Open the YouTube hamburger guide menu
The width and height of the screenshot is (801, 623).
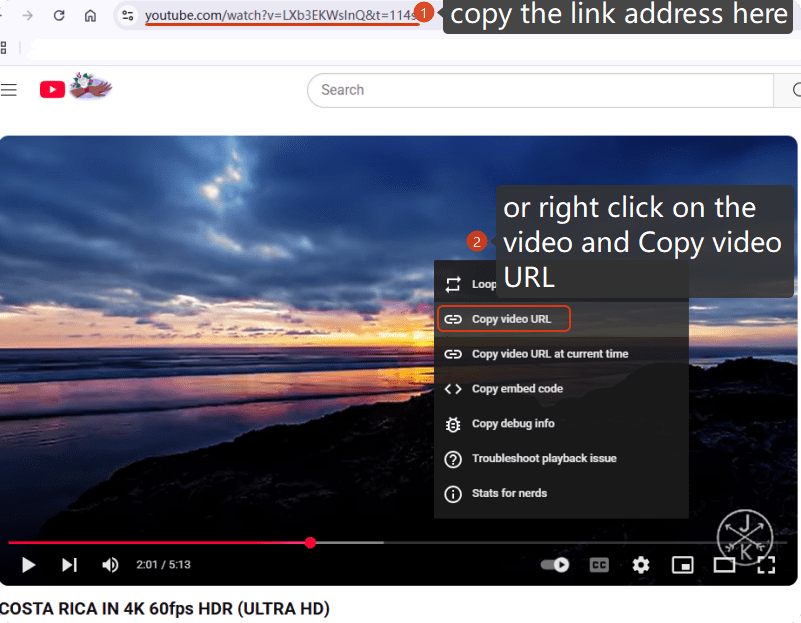(x=9, y=90)
